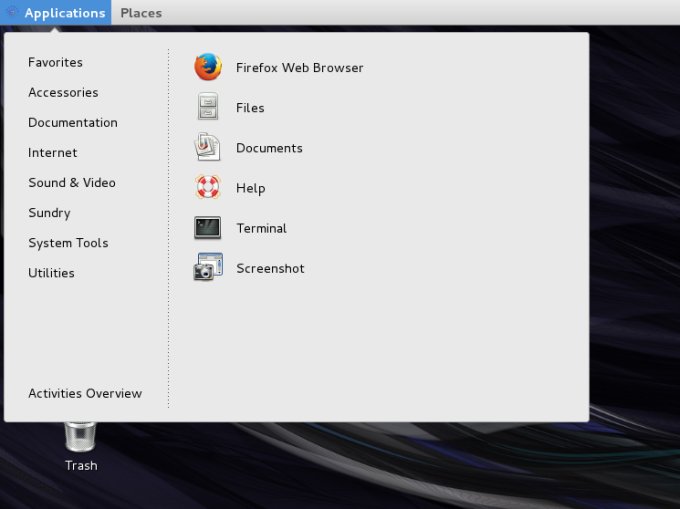The image size is (680, 509).
Task: Open the Terminal icon
Action: 207,228
